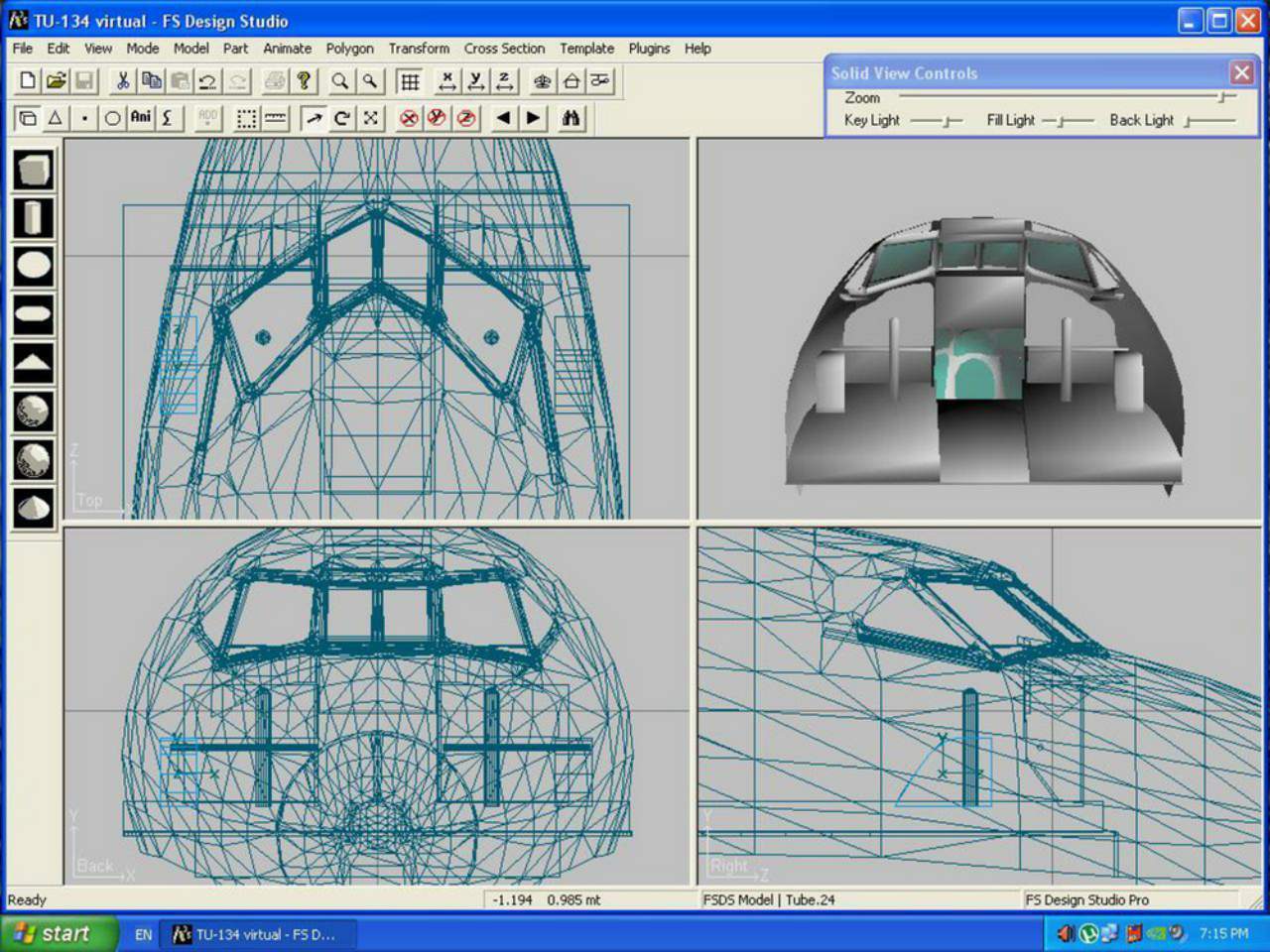Image resolution: width=1270 pixels, height=952 pixels.
Task: Go to next part with right arrow
Action: click(533, 118)
